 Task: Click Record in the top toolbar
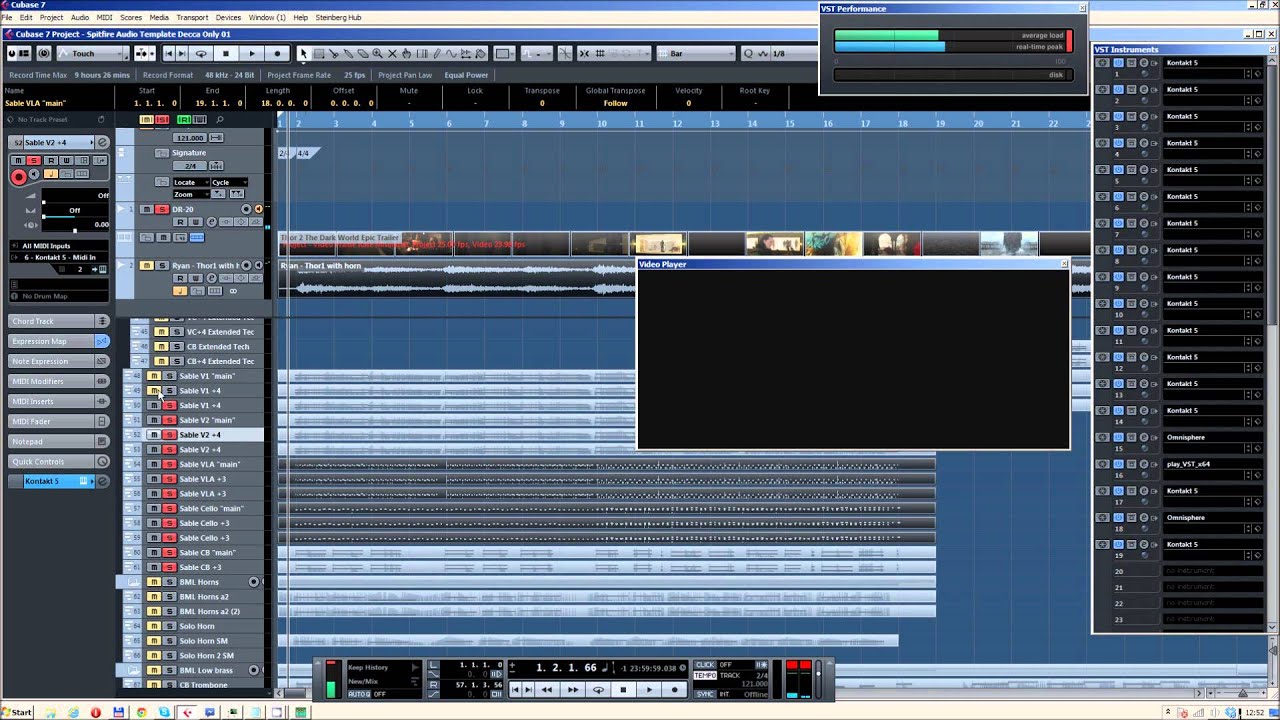coord(277,53)
